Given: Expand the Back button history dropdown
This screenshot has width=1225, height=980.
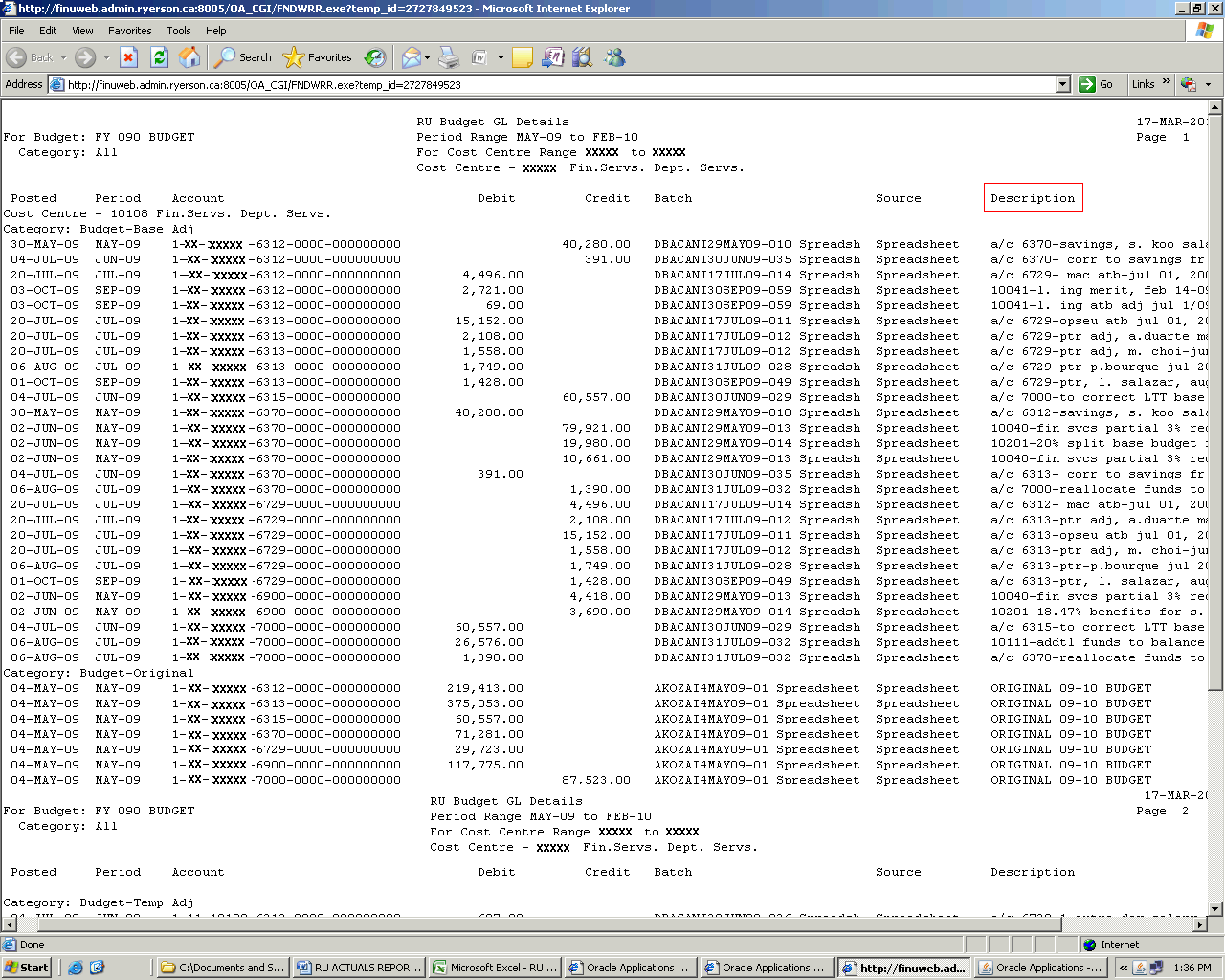Looking at the screenshot, I should click(x=64, y=57).
